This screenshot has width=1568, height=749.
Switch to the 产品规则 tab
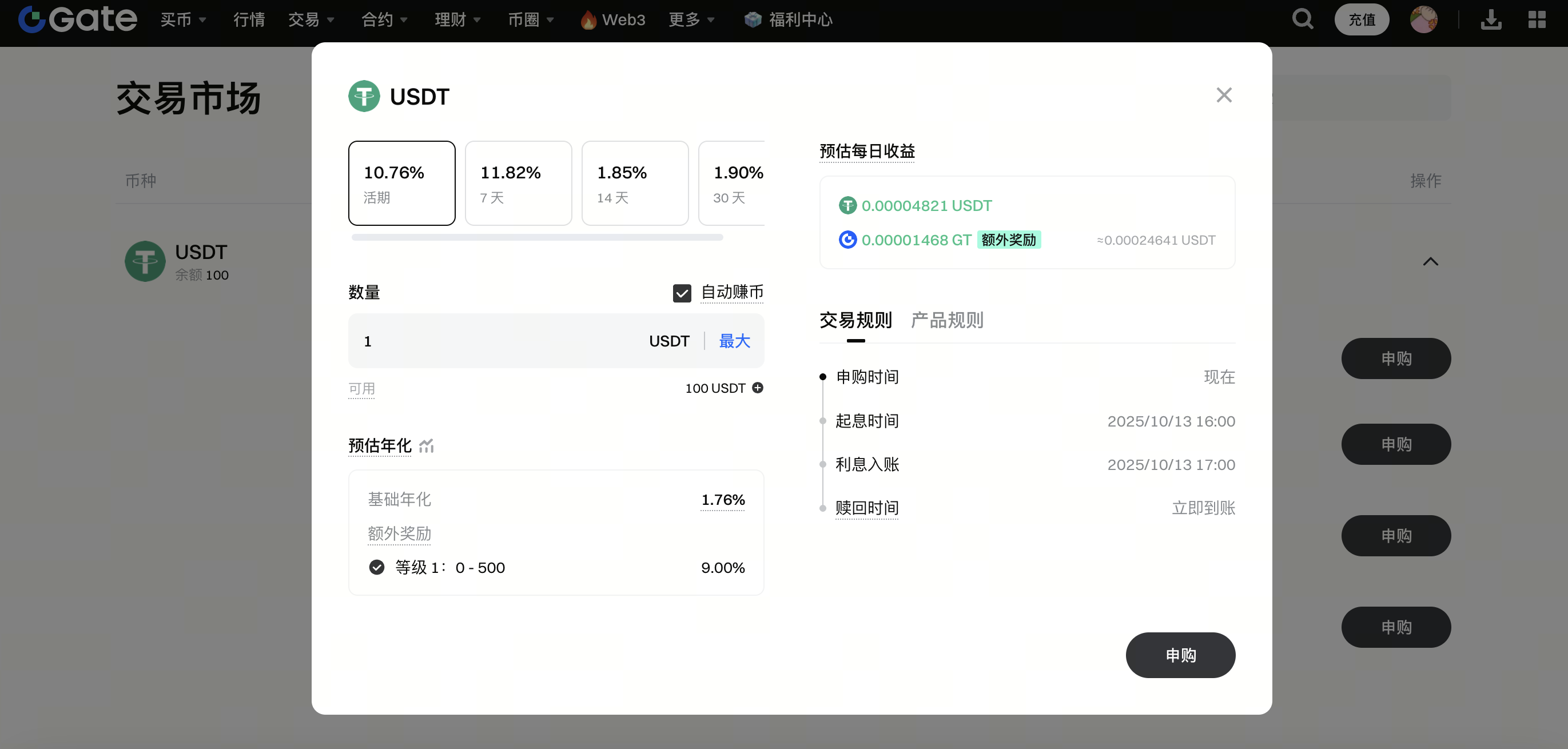pos(946,320)
